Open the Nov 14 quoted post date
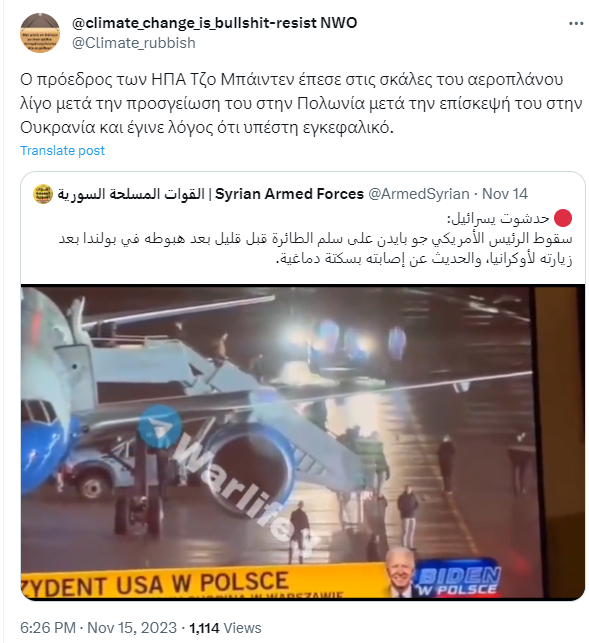Viewport: 589px width, 643px height. [x=505, y=194]
